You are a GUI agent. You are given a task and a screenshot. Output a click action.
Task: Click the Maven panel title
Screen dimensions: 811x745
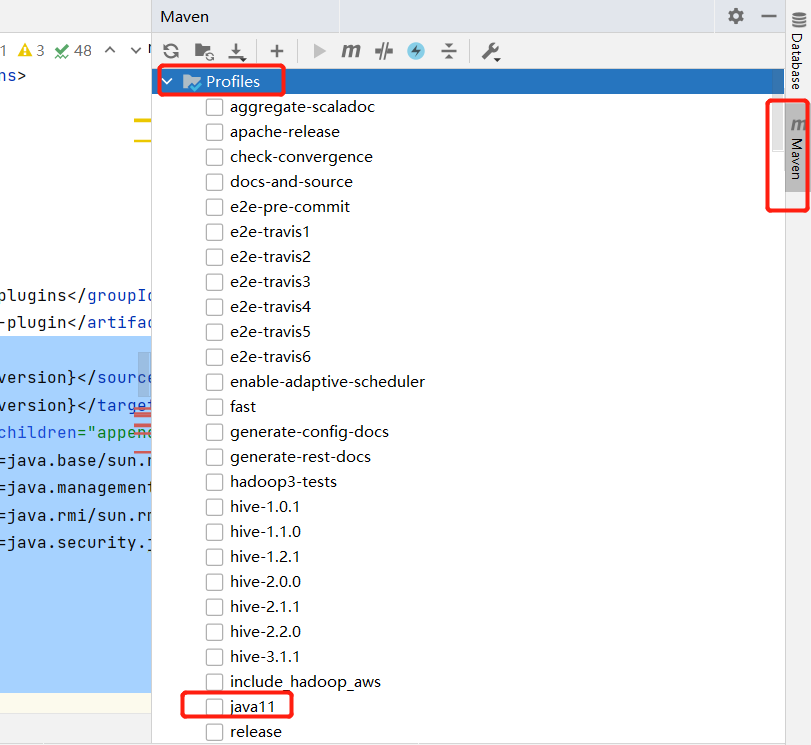click(185, 17)
